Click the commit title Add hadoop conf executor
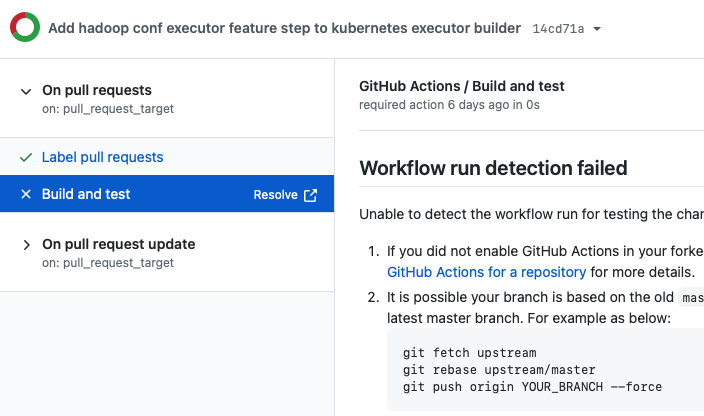Screen dimensions: 704x416 point(285,28)
